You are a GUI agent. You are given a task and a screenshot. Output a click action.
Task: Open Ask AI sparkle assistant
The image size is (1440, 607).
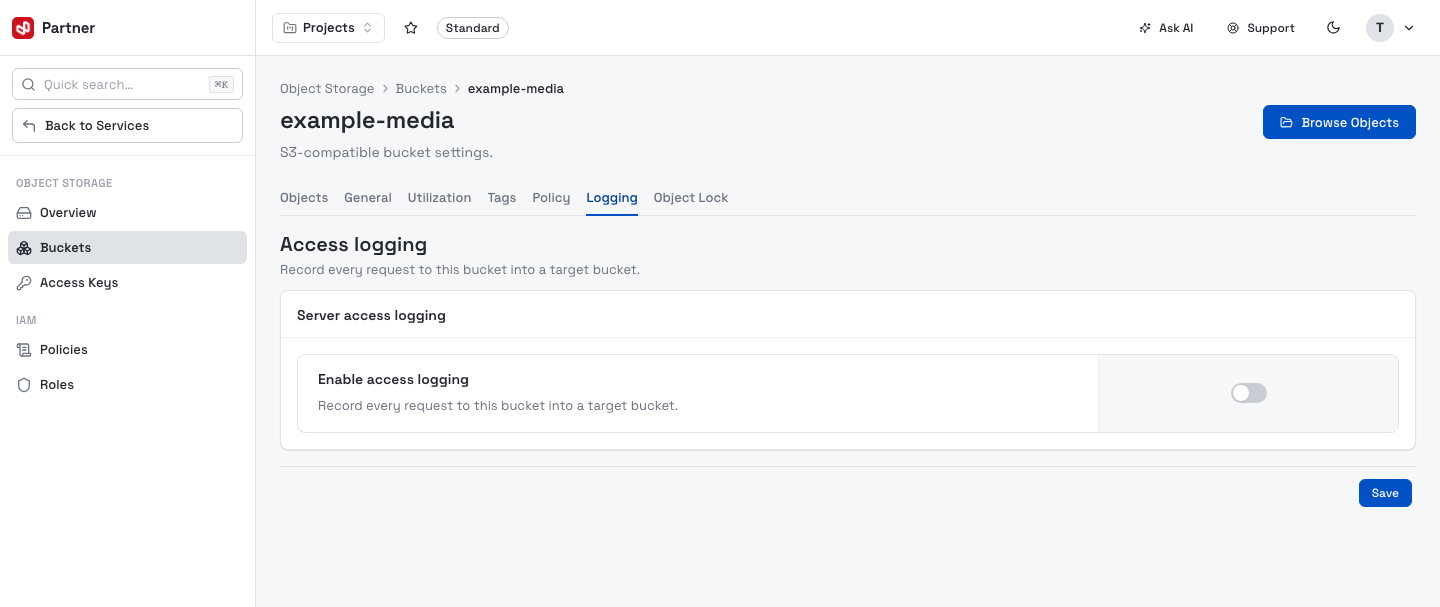(x=1145, y=28)
